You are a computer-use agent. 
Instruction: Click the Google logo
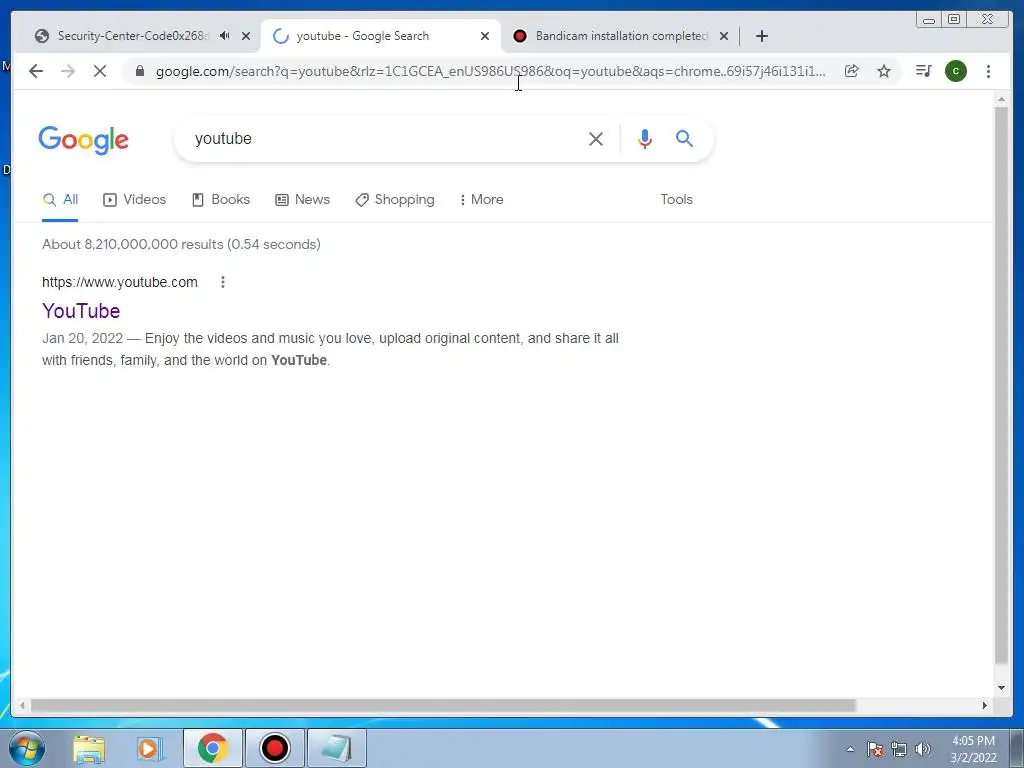(x=84, y=140)
